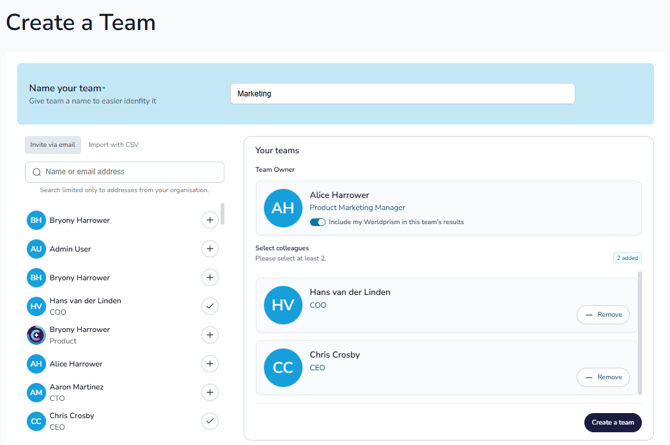Click the Admin User name in the list
Image resolution: width=670 pixels, height=445 pixels.
coord(70,249)
